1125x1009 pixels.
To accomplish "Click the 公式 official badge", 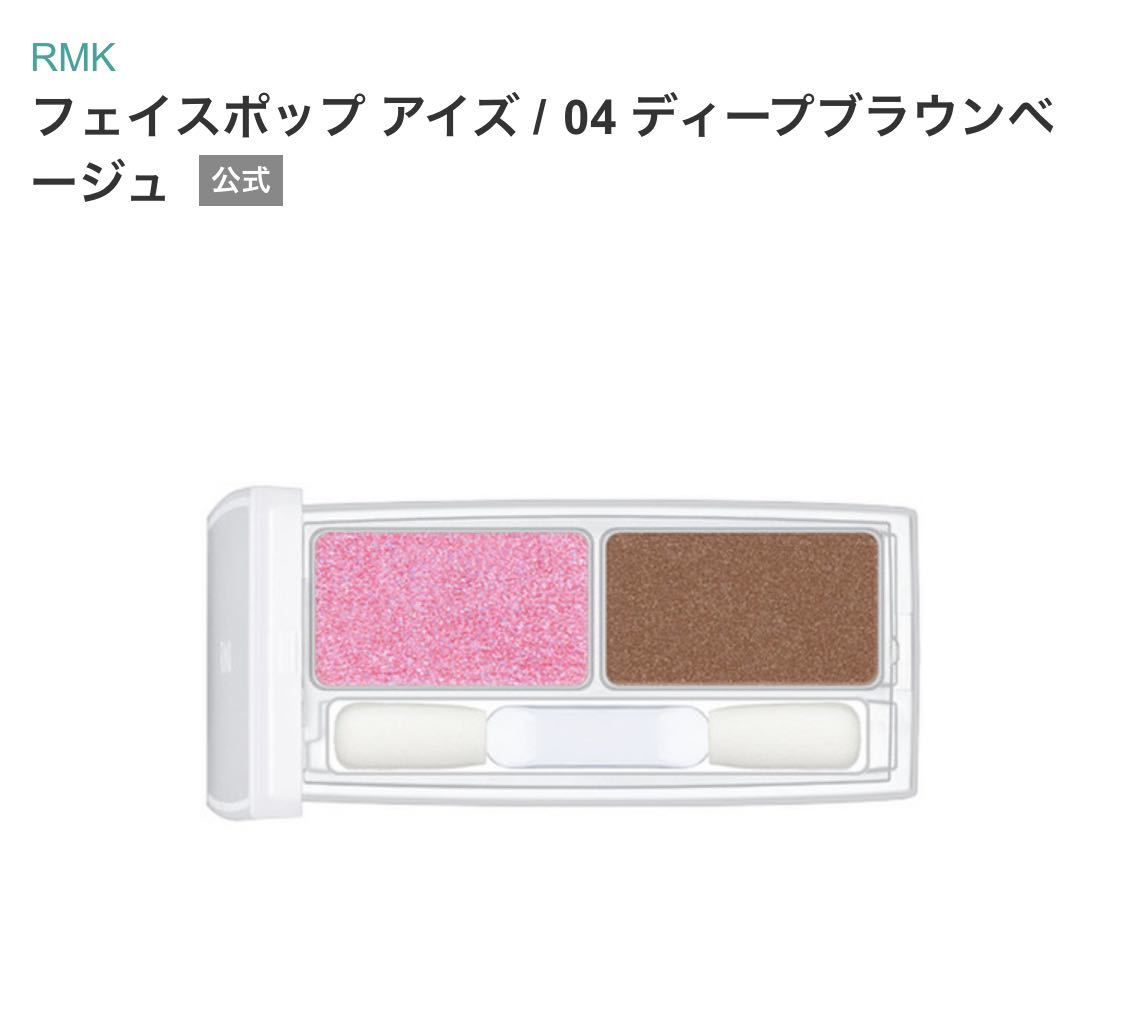I will click(241, 180).
